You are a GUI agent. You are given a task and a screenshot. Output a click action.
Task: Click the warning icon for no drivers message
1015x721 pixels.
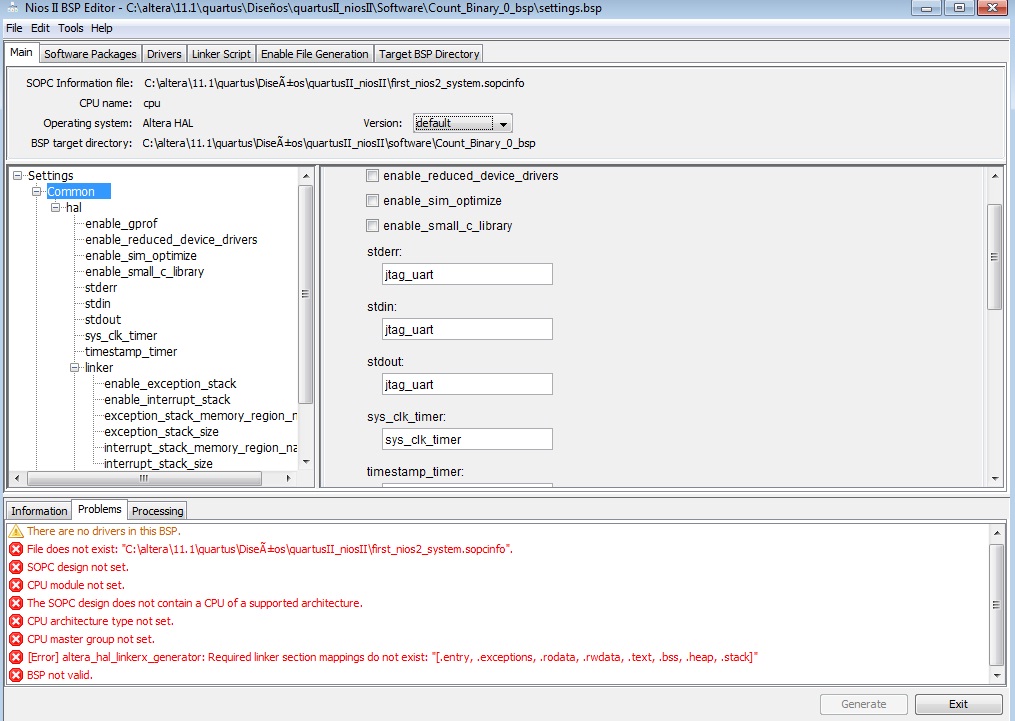[16, 532]
